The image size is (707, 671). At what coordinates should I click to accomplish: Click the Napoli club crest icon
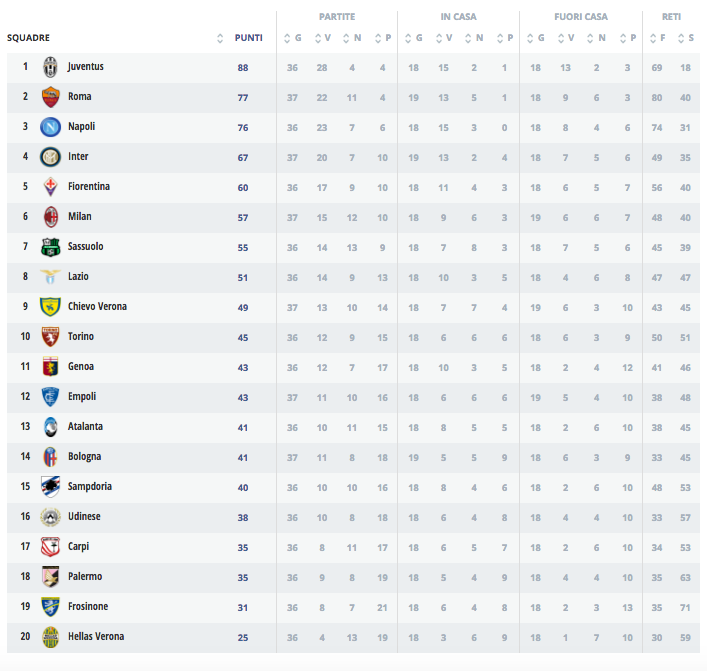click(x=50, y=127)
